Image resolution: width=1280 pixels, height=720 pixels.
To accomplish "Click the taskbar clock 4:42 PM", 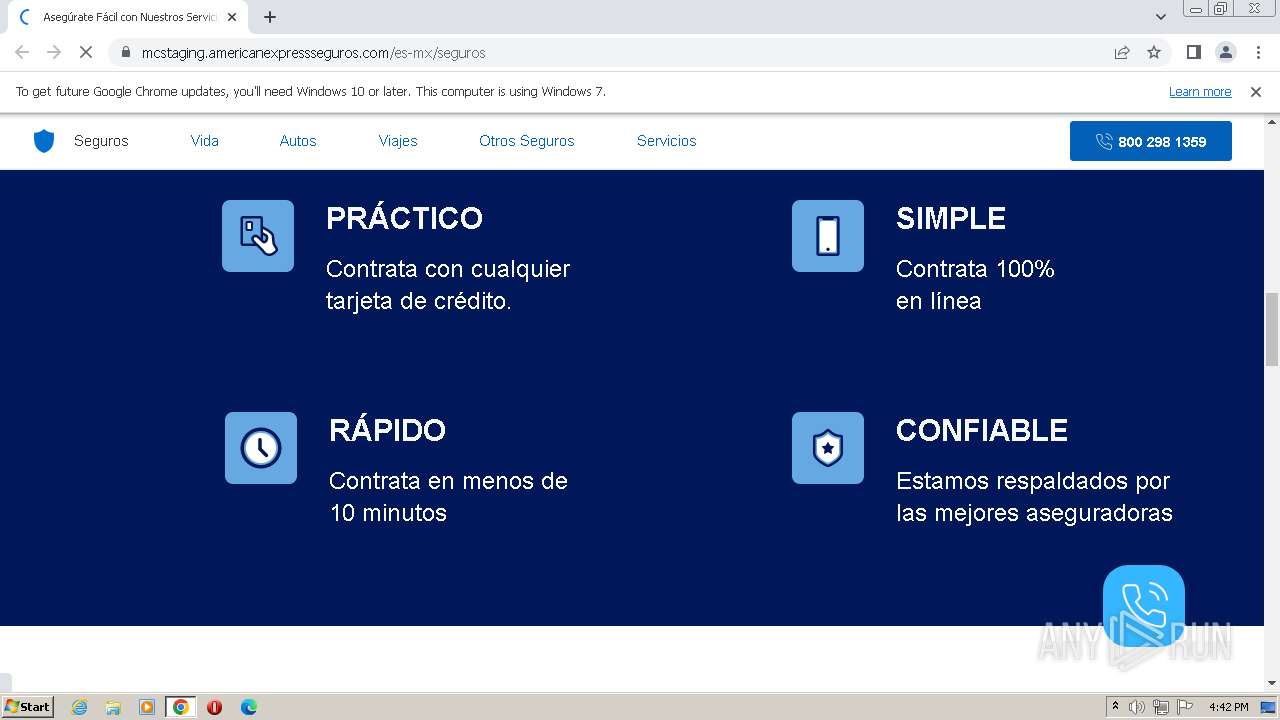I will [1228, 707].
